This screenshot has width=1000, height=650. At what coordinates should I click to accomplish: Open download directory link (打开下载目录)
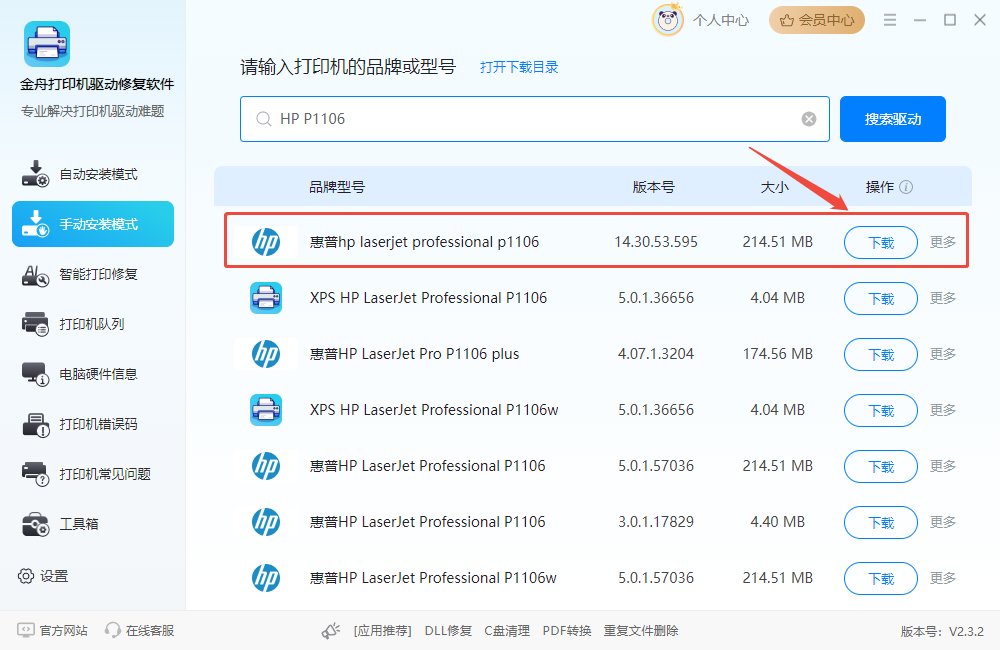tap(518, 67)
